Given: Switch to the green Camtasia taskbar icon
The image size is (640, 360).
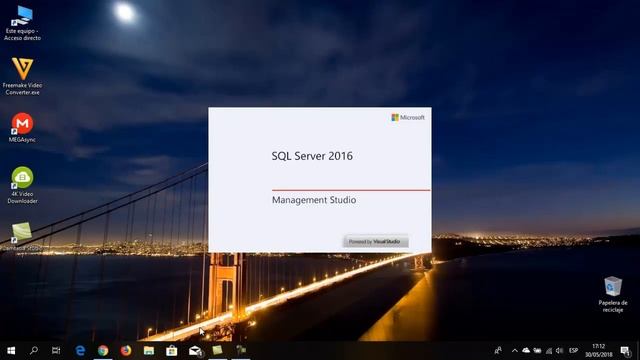Looking at the screenshot, I should point(218,351).
